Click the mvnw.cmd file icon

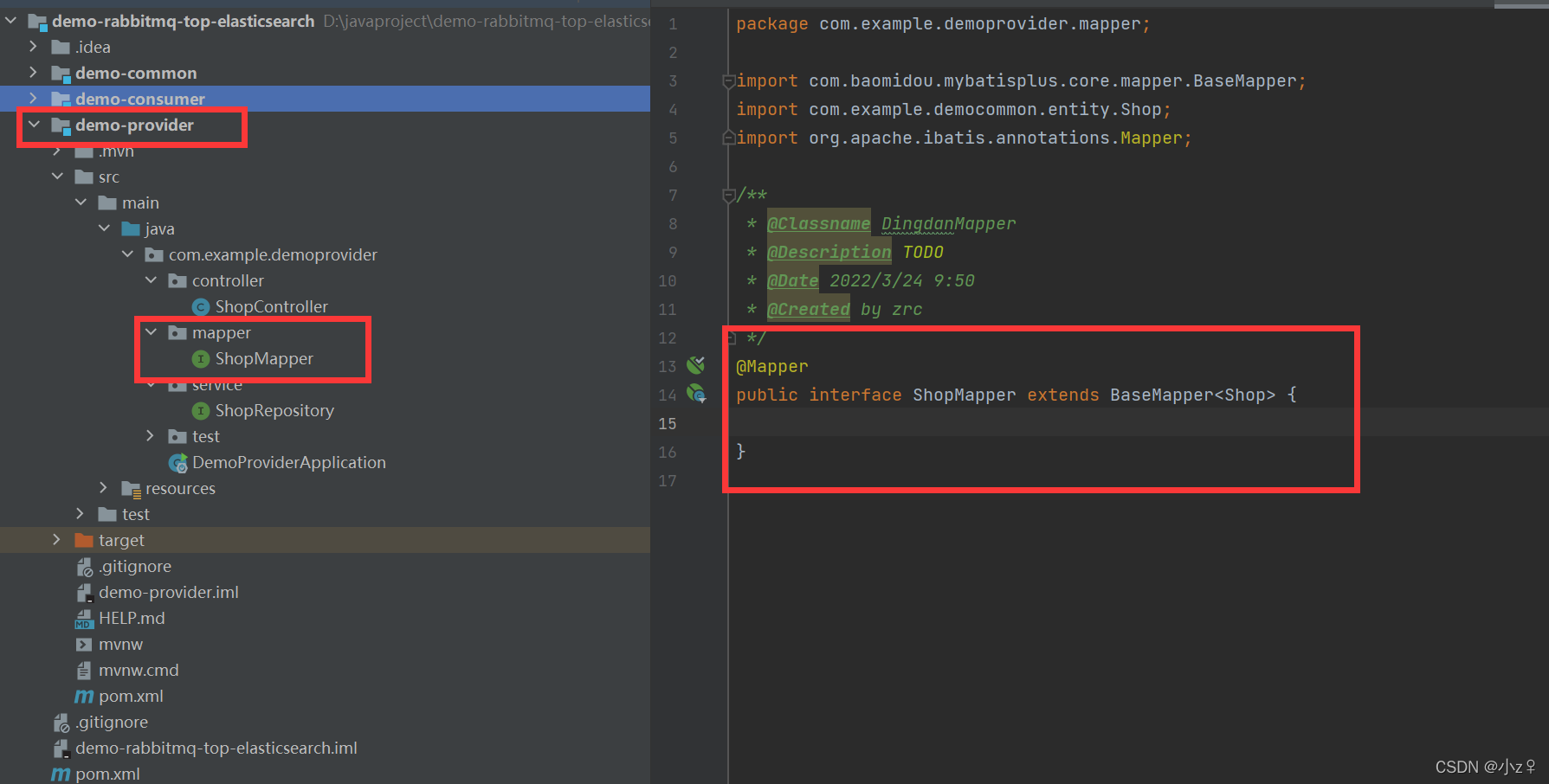pos(84,670)
